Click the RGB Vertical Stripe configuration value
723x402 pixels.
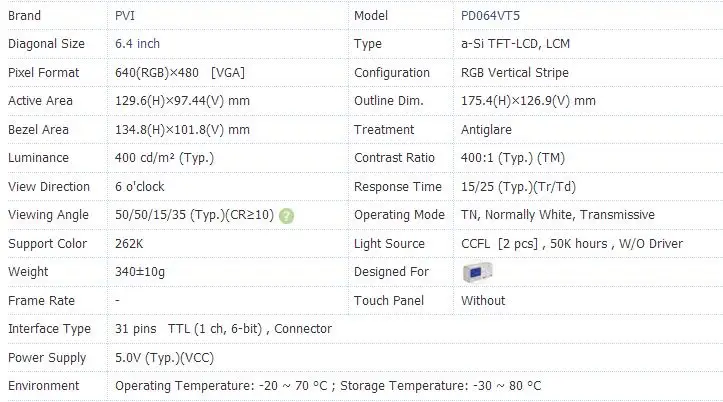515,73
